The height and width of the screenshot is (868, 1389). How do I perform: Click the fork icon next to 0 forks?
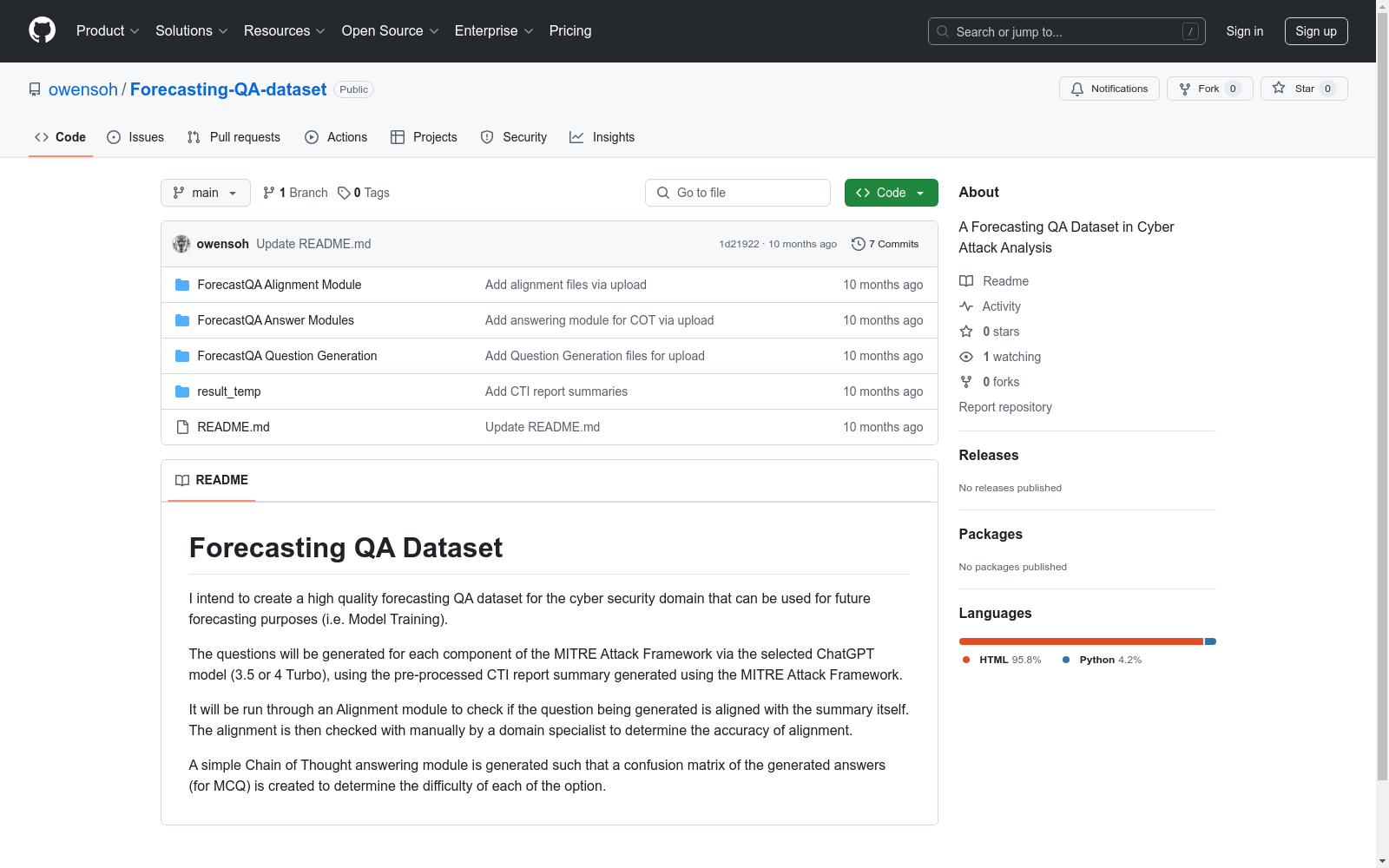tap(966, 382)
